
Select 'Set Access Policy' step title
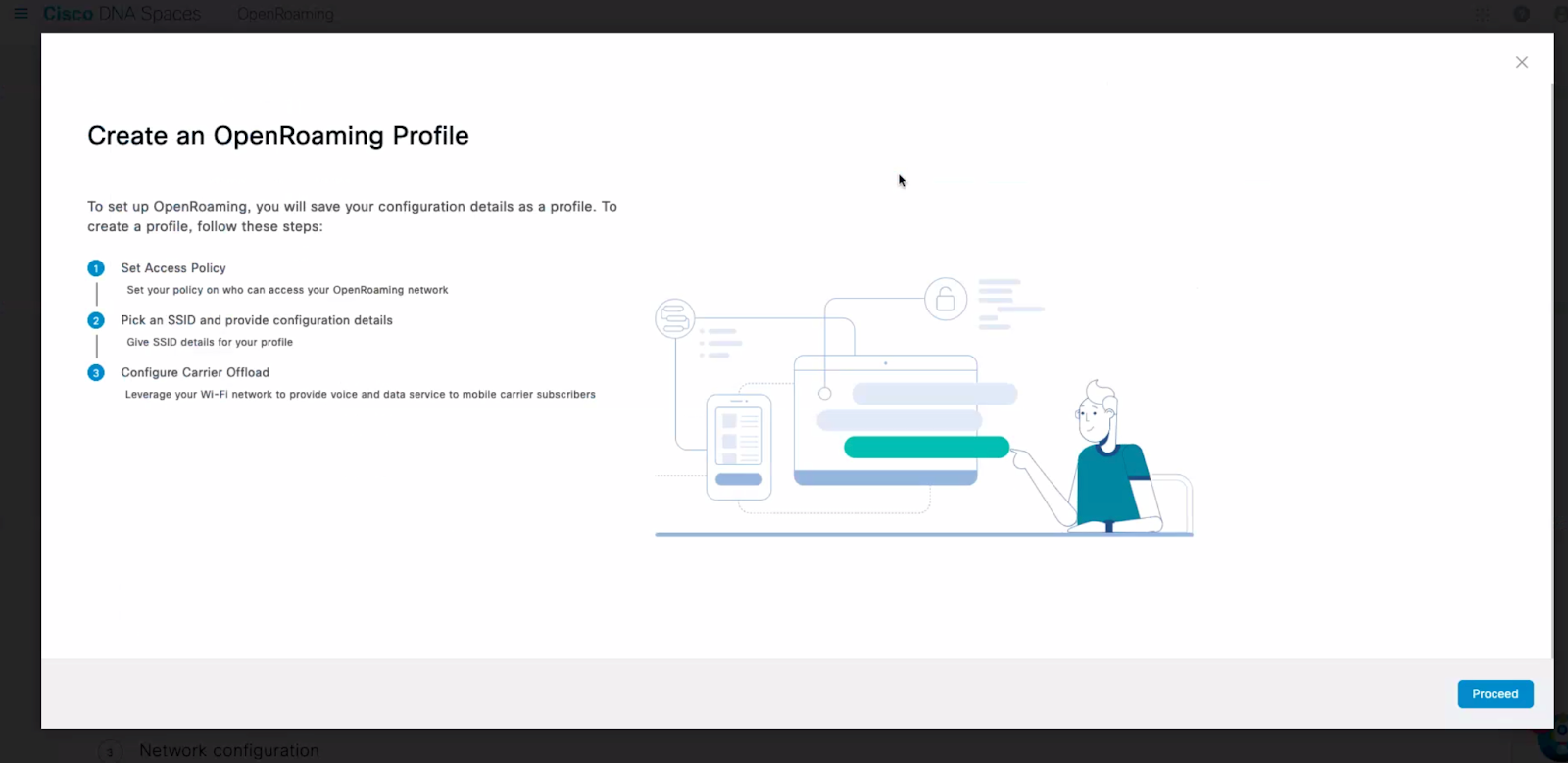pos(173,268)
